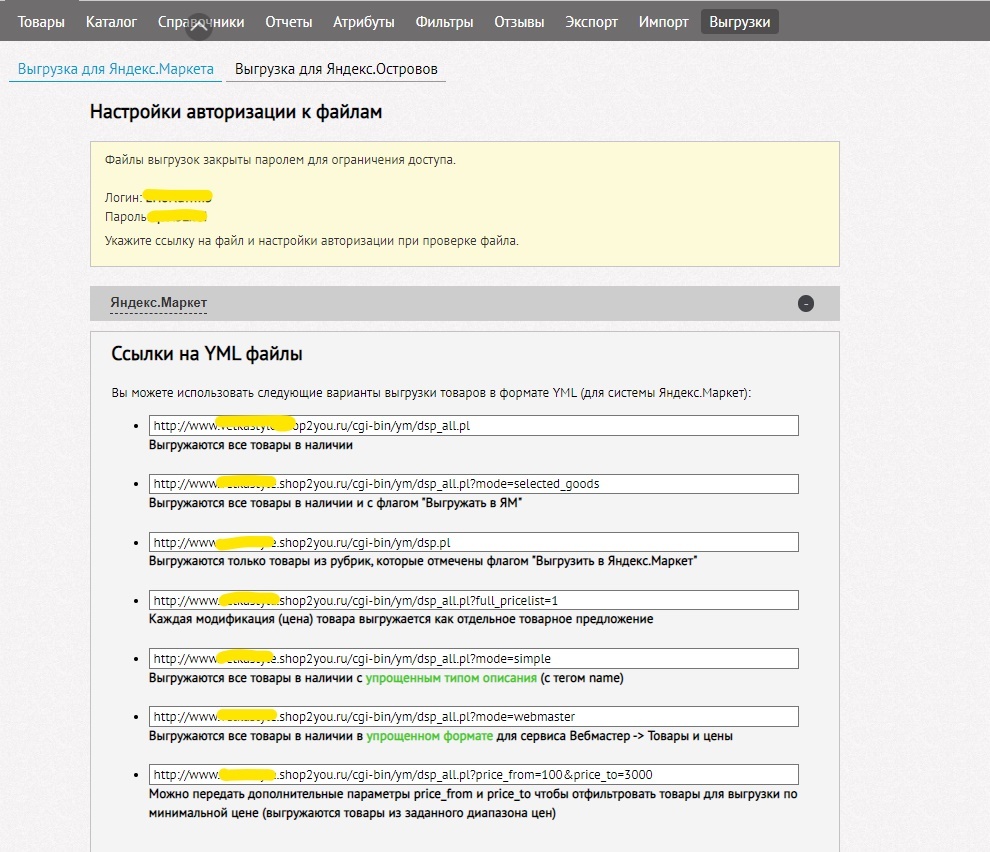Image resolution: width=990 pixels, height=852 pixels.
Task: Open the Каталог menu item
Action: 111,22
